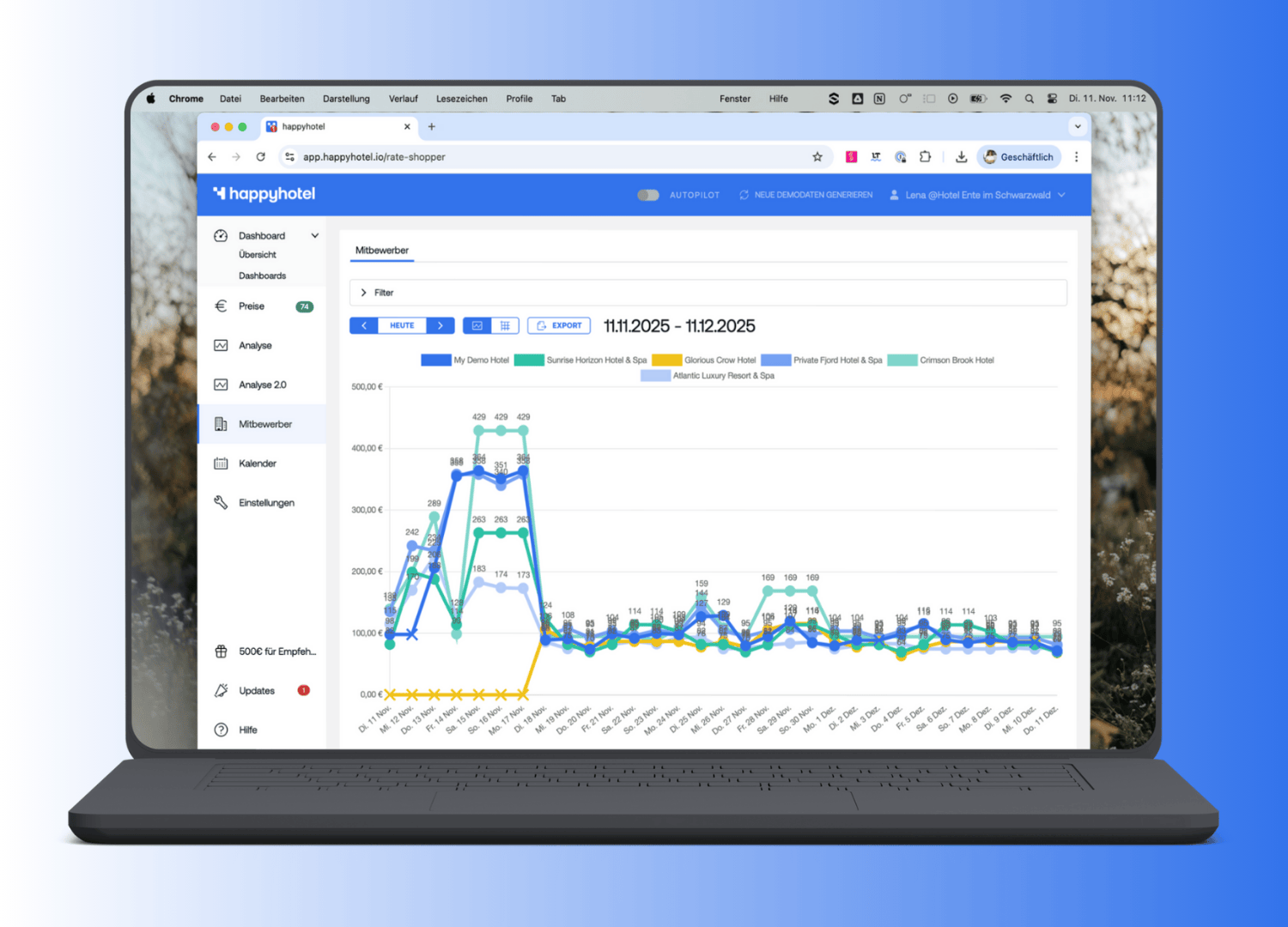Open the Preise euro icon in sidebar
The width and height of the screenshot is (1288, 927).
(x=221, y=306)
